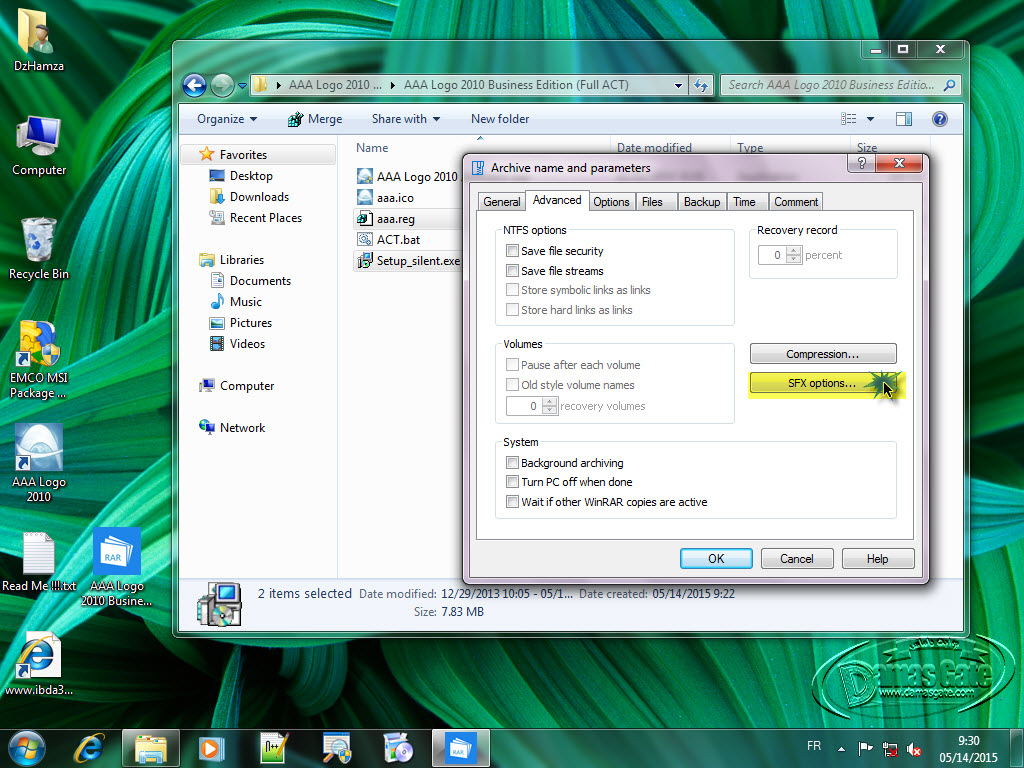Expand AAA Logo 2010 breadcrumb arrow
The height and width of the screenshot is (768, 1024).
pyautogui.click(x=392, y=86)
